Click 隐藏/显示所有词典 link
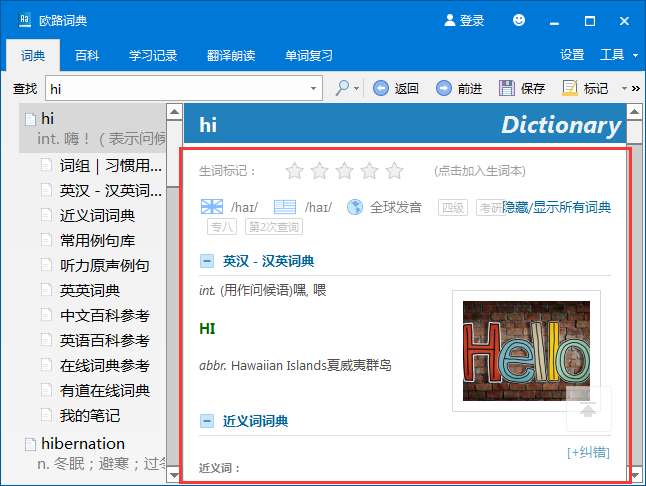The height and width of the screenshot is (486, 646). (556, 207)
